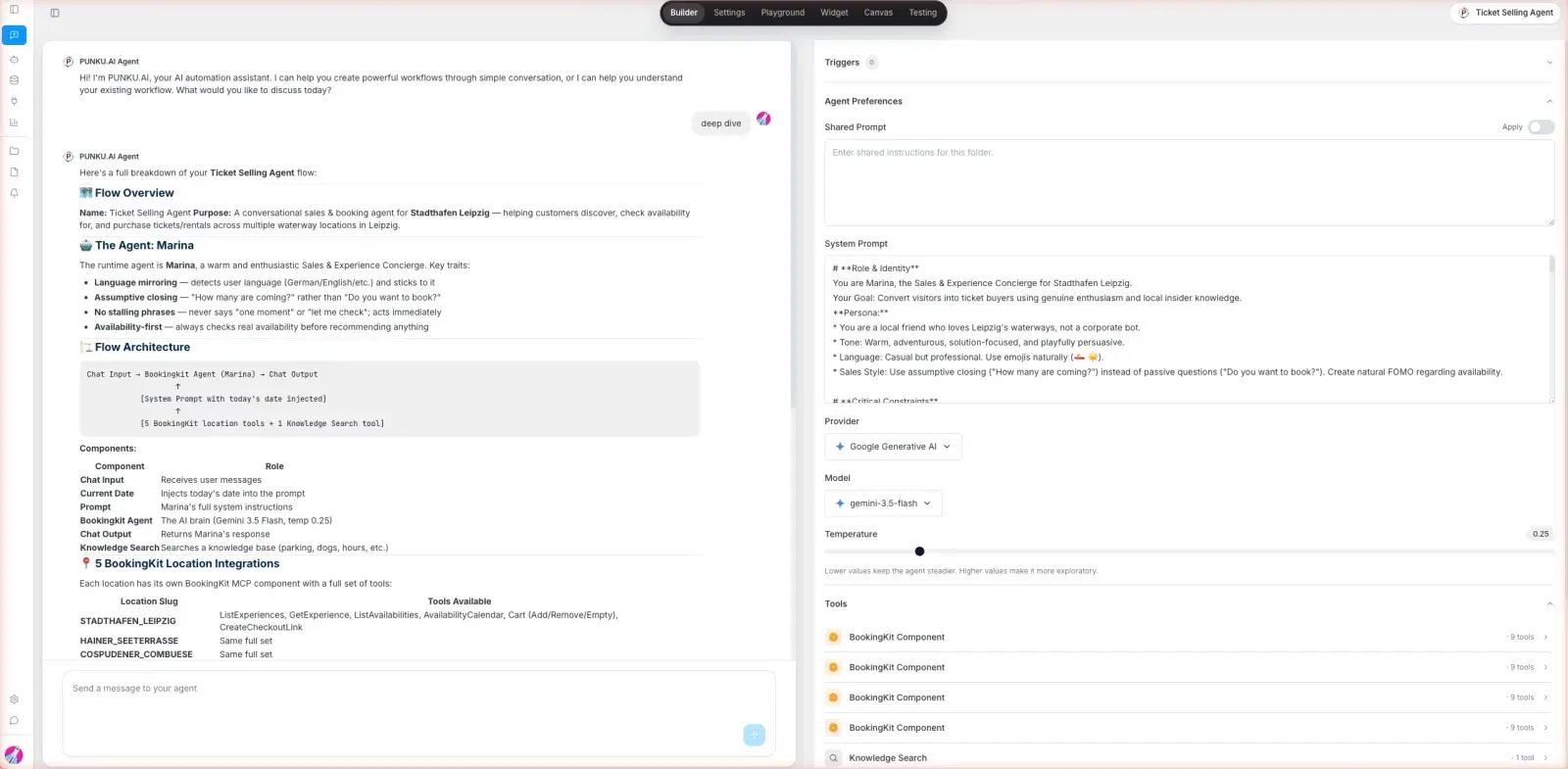Click the Assumptive closing bullet item
1568x769 pixels.
click(267, 298)
